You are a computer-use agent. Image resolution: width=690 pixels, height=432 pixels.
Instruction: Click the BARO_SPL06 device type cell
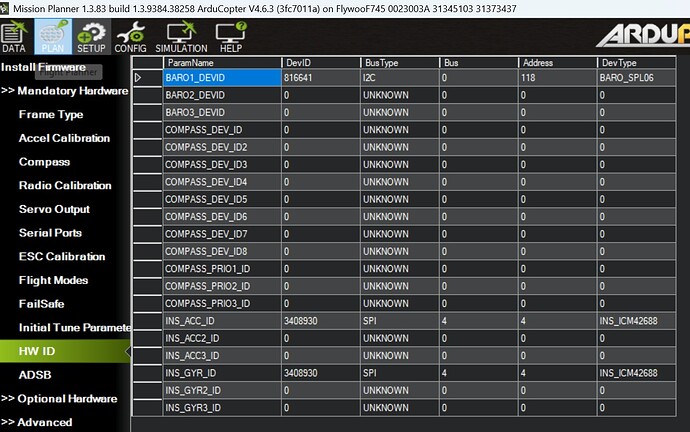(636, 78)
